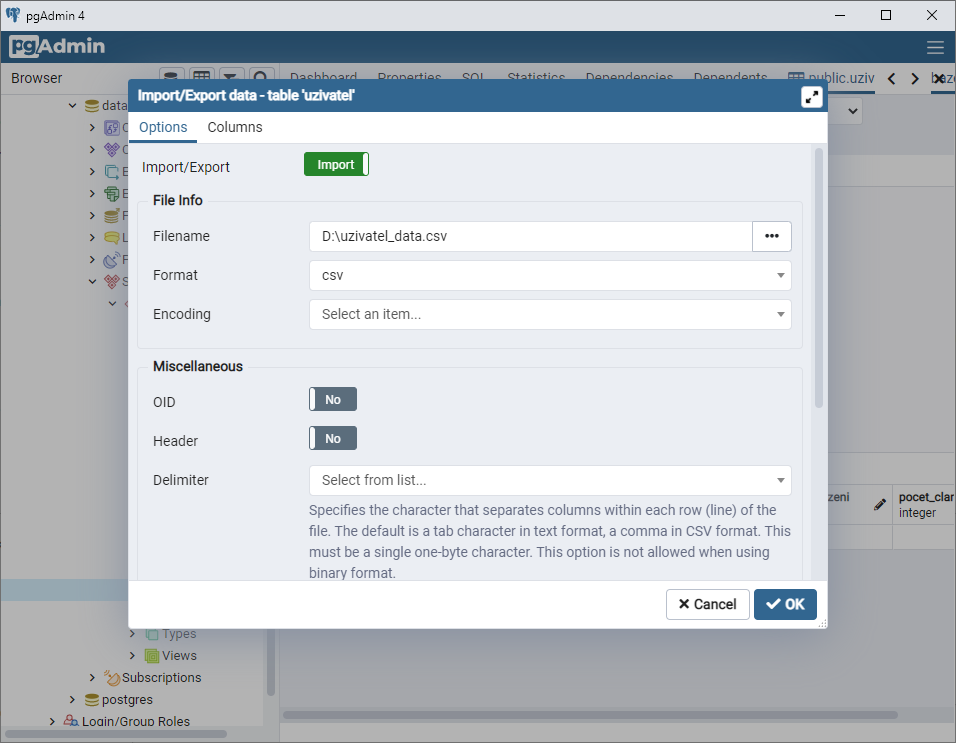Open the hamburger menu at top right
Image resolution: width=956 pixels, height=743 pixels.
[x=936, y=46]
